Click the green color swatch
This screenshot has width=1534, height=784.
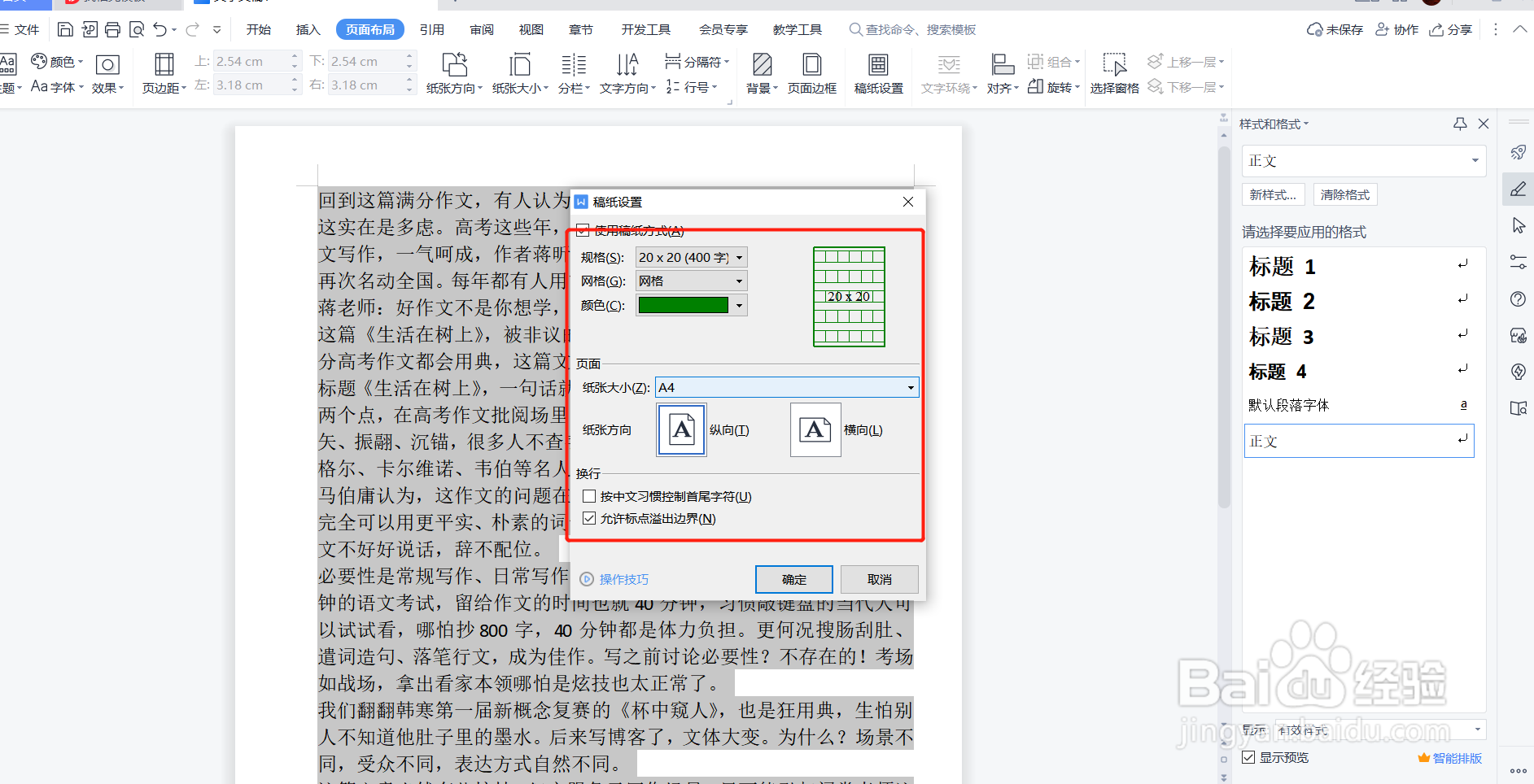click(x=684, y=305)
